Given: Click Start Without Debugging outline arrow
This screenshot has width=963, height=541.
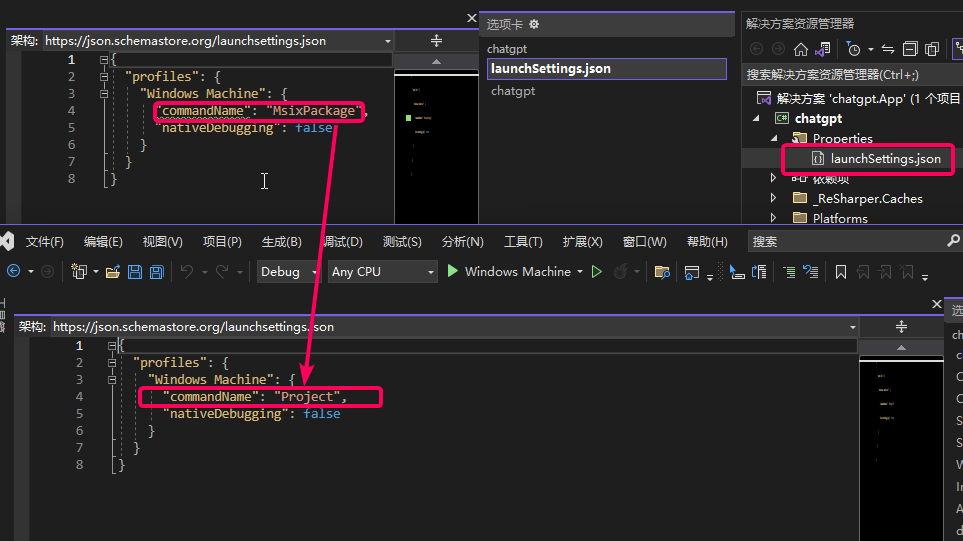Looking at the screenshot, I should tap(596, 271).
